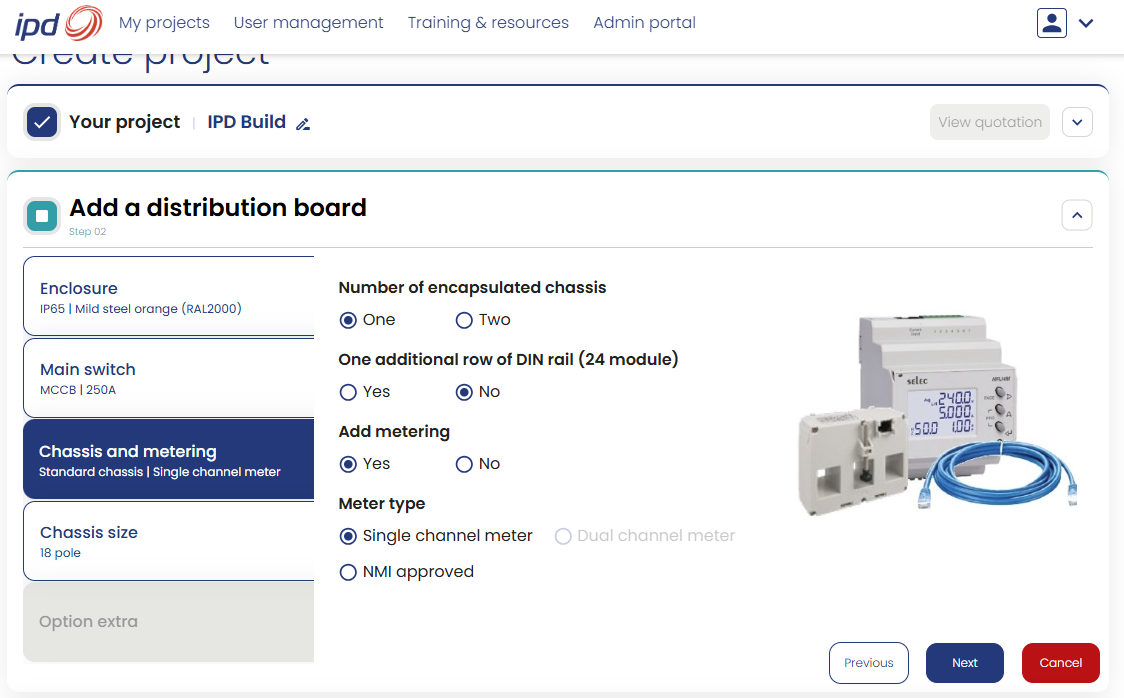Click the user profile avatar icon
The height and width of the screenshot is (698, 1124).
click(x=1052, y=23)
